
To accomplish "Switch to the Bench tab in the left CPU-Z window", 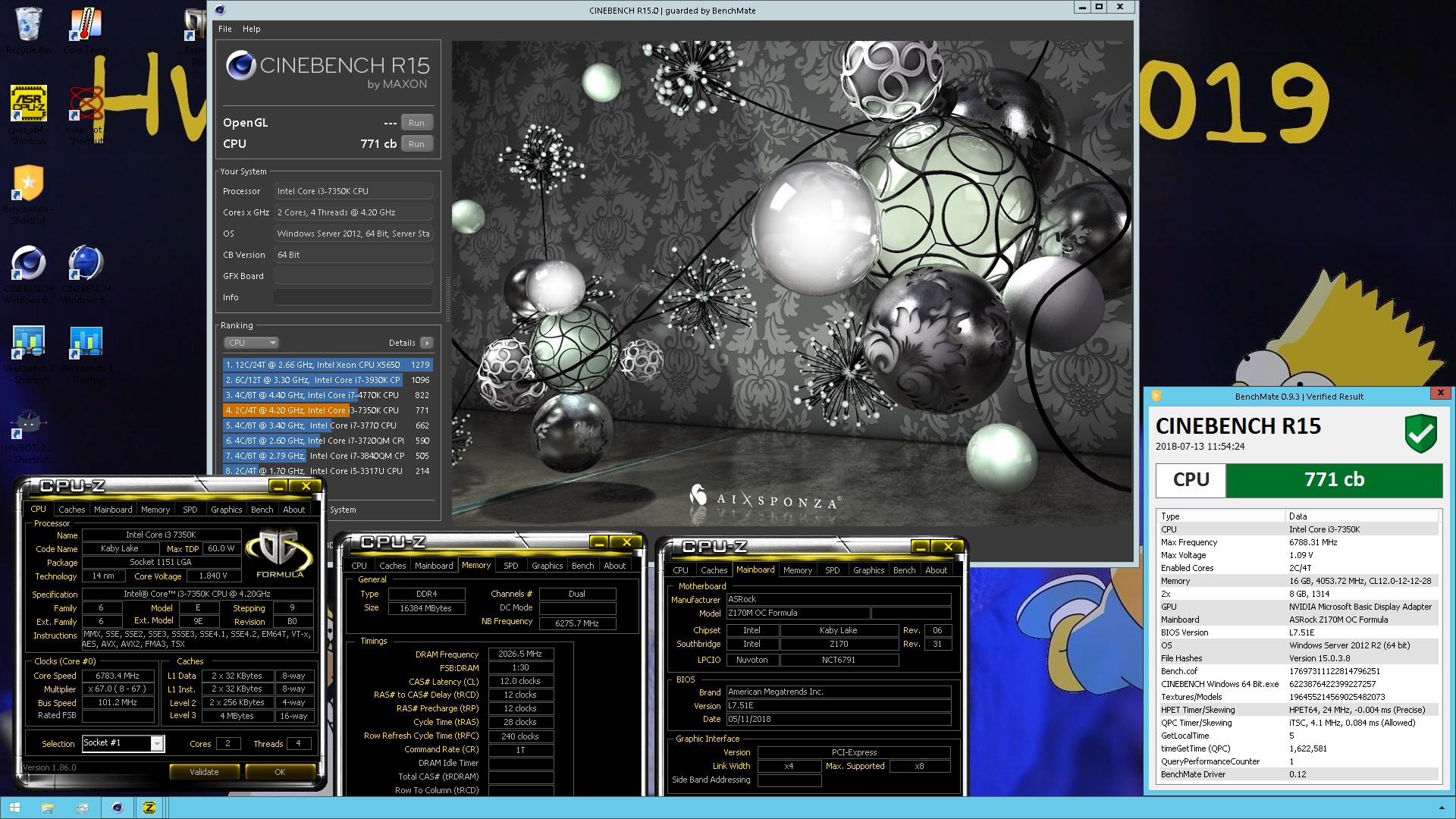I will [262, 510].
